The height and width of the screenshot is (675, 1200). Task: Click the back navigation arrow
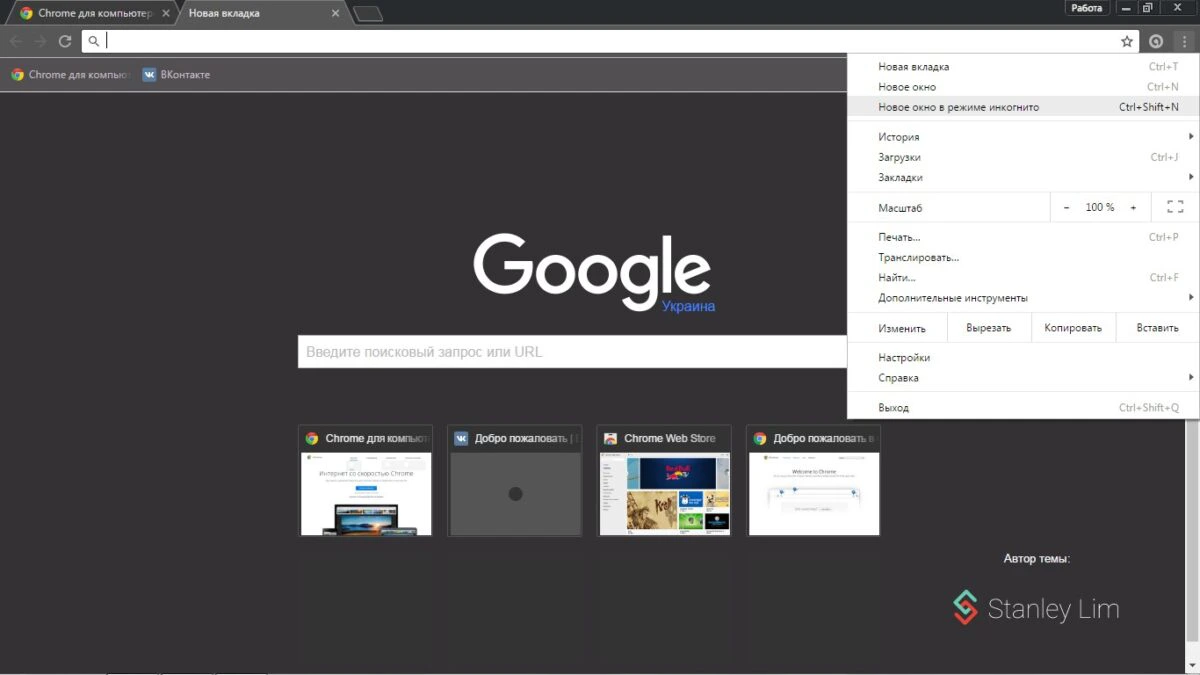pyautogui.click(x=16, y=41)
